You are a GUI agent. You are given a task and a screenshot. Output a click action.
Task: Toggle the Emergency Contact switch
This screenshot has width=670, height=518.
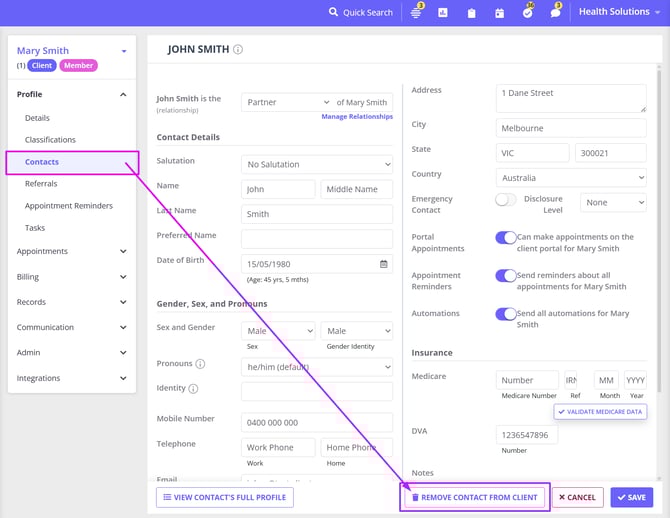tap(505, 200)
